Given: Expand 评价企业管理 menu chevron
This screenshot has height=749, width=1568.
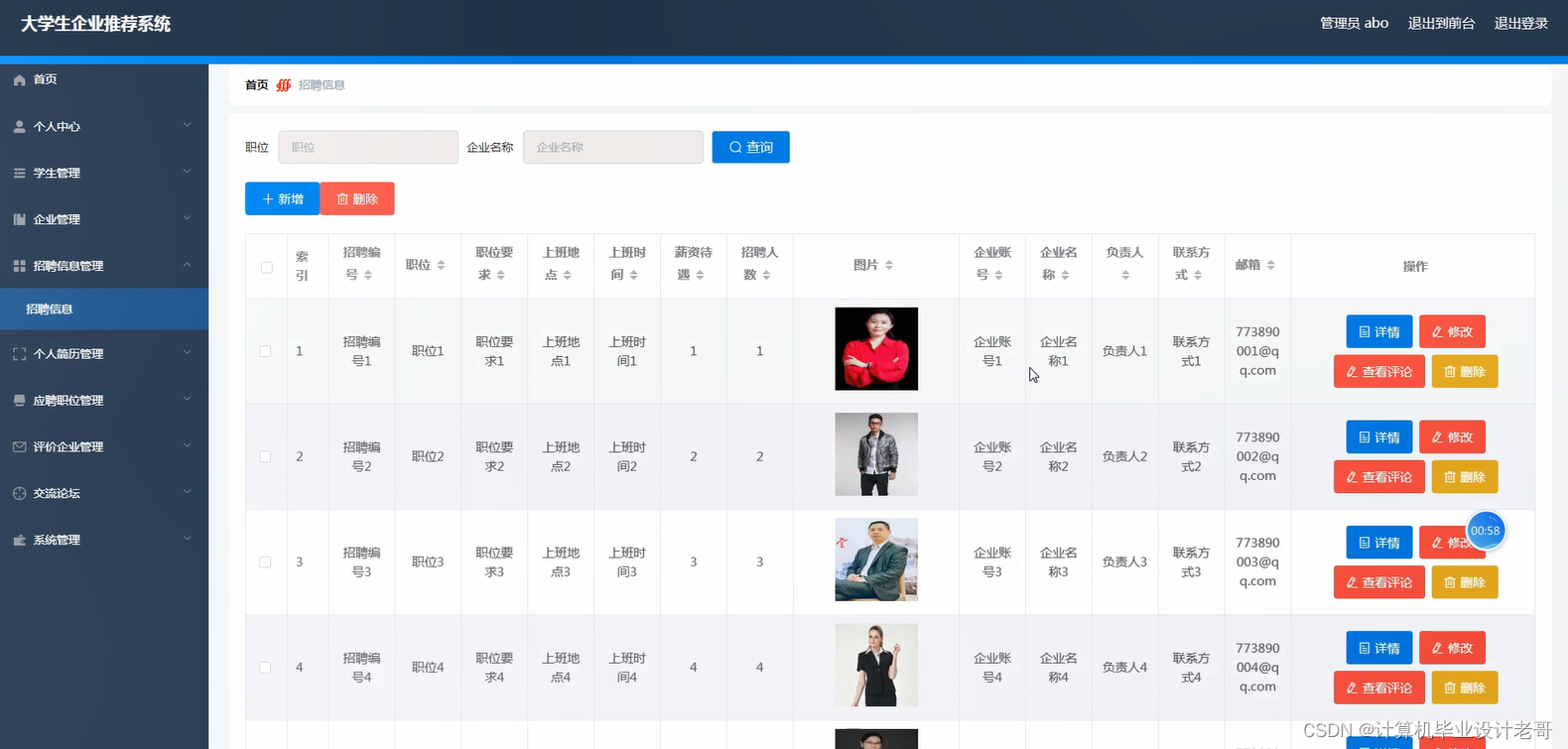Looking at the screenshot, I should (187, 445).
